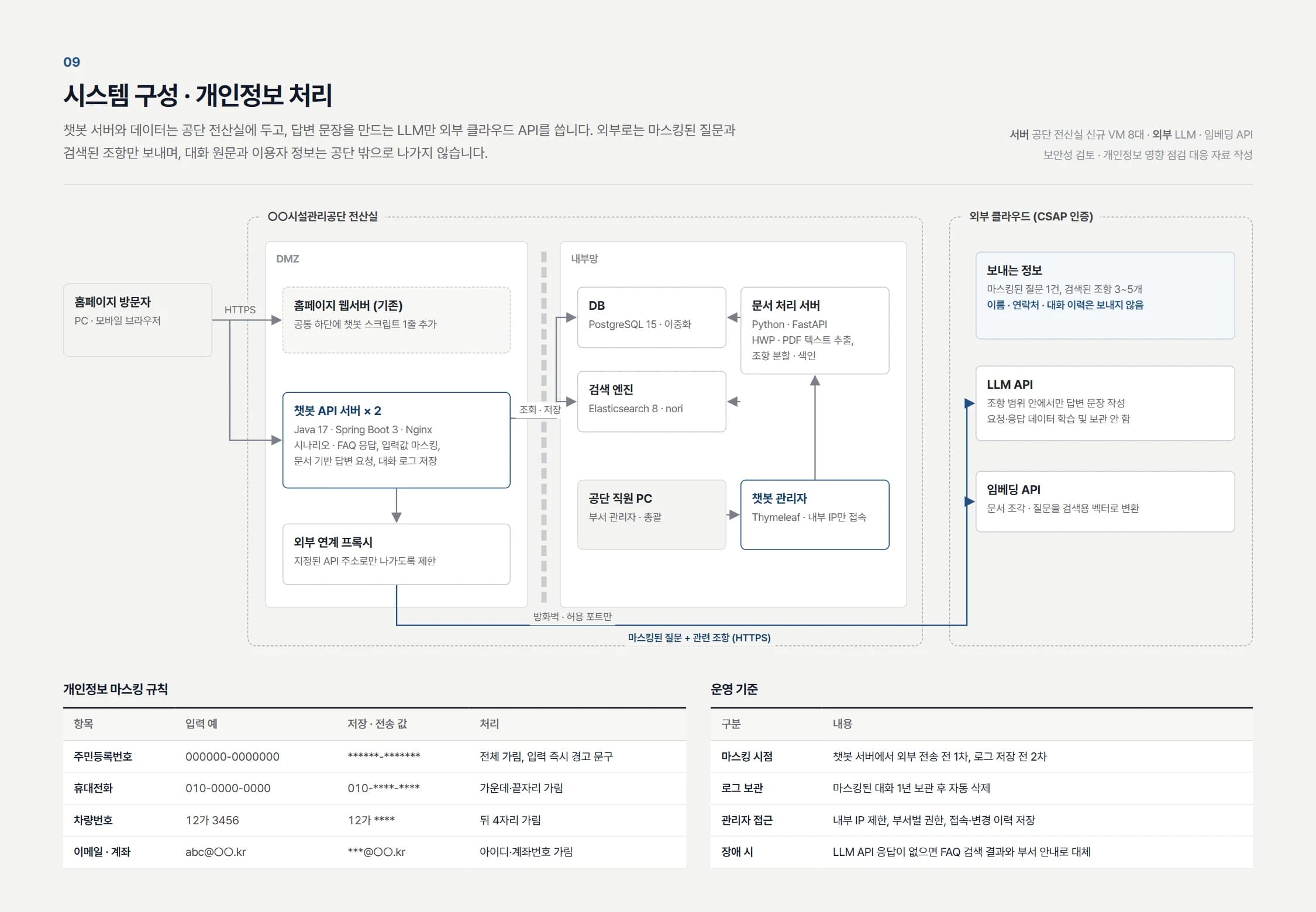
Task: Select the LLM API box
Action: [x=1105, y=403]
